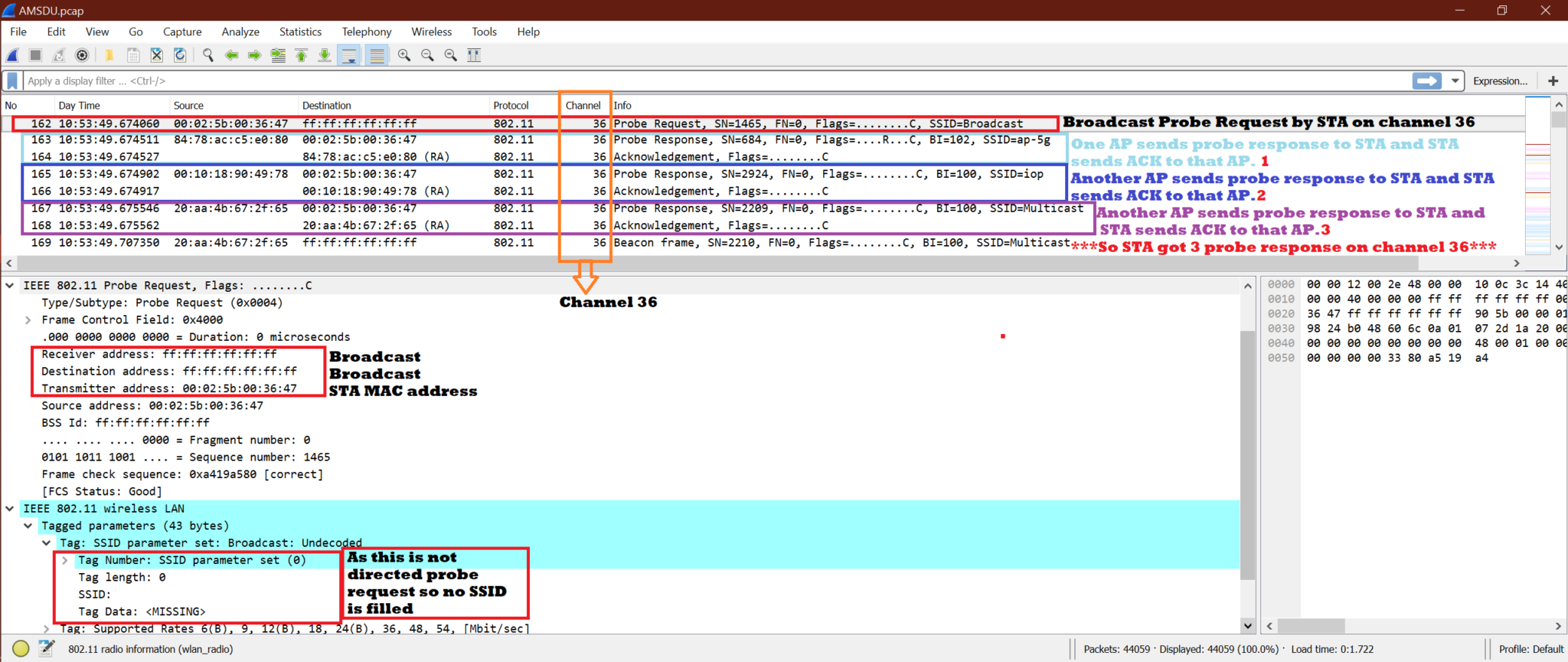Find a packet with magnifier icon

[x=207, y=55]
